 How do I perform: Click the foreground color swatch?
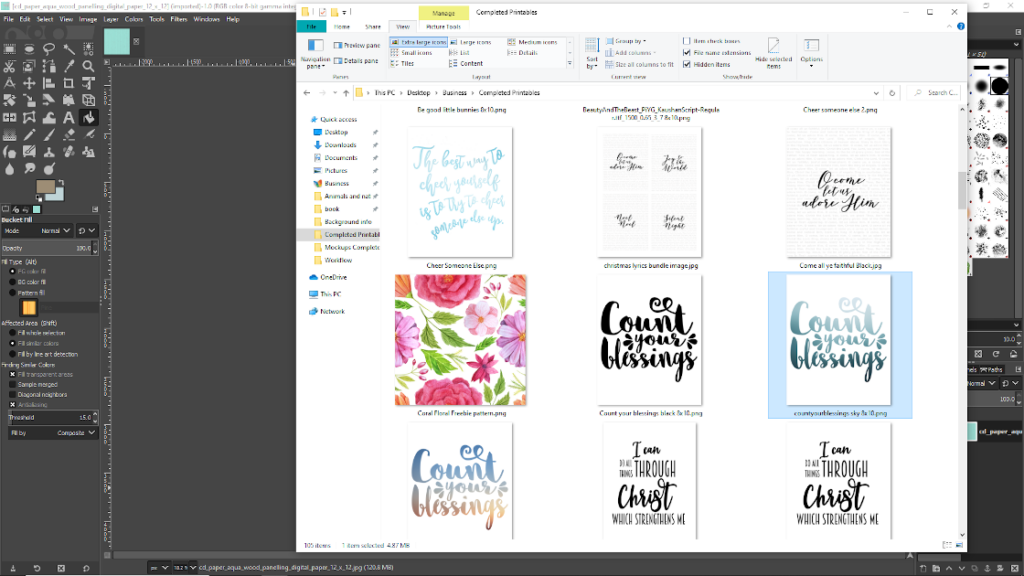46,188
